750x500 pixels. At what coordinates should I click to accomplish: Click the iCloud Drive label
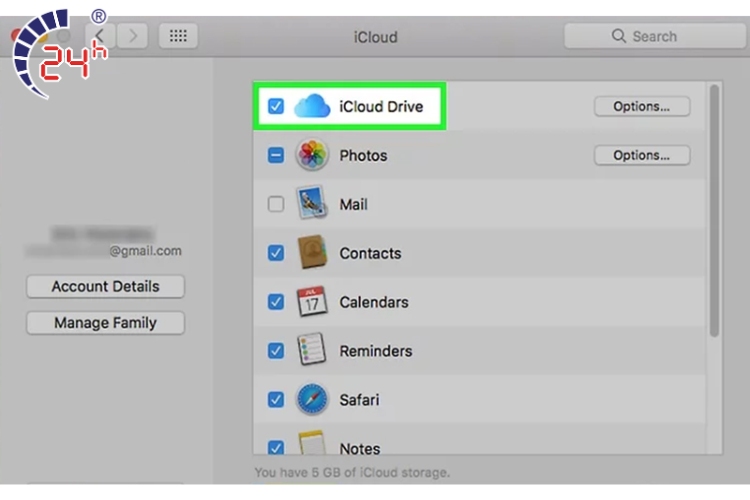click(x=381, y=106)
